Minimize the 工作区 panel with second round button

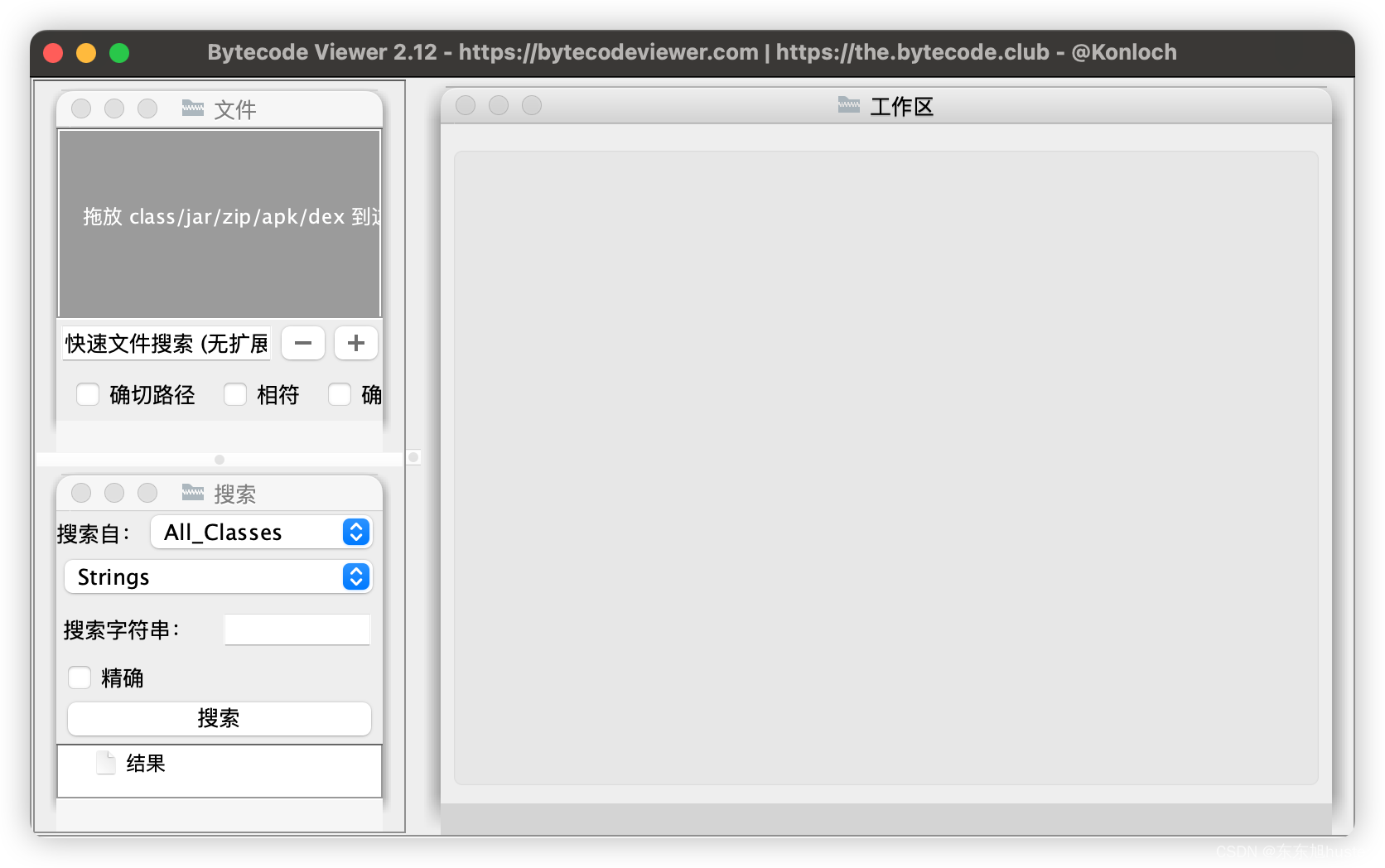(x=499, y=105)
